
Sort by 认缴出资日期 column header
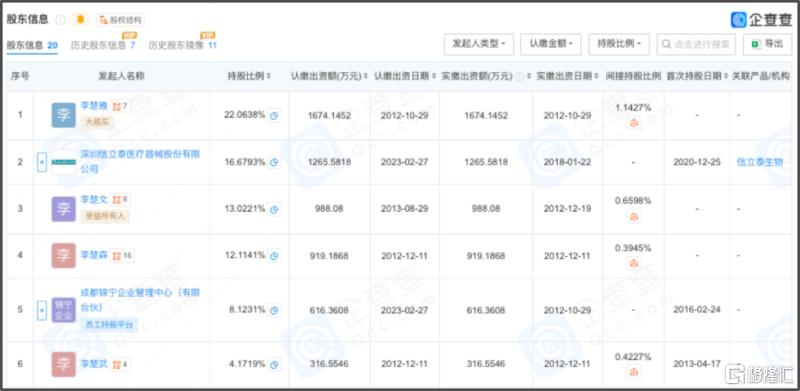pyautogui.click(x=405, y=76)
